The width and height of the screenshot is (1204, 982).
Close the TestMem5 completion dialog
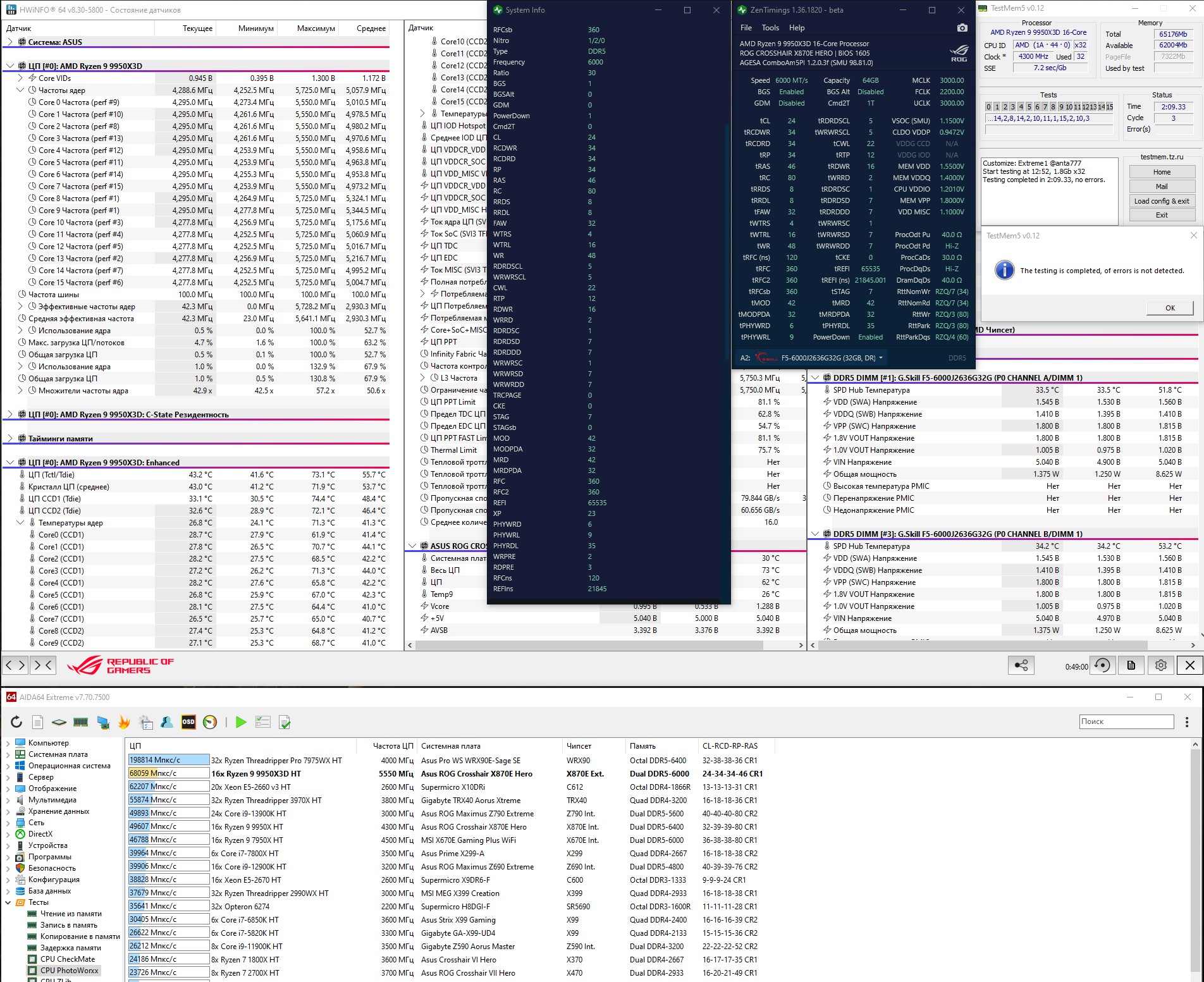click(1193, 236)
